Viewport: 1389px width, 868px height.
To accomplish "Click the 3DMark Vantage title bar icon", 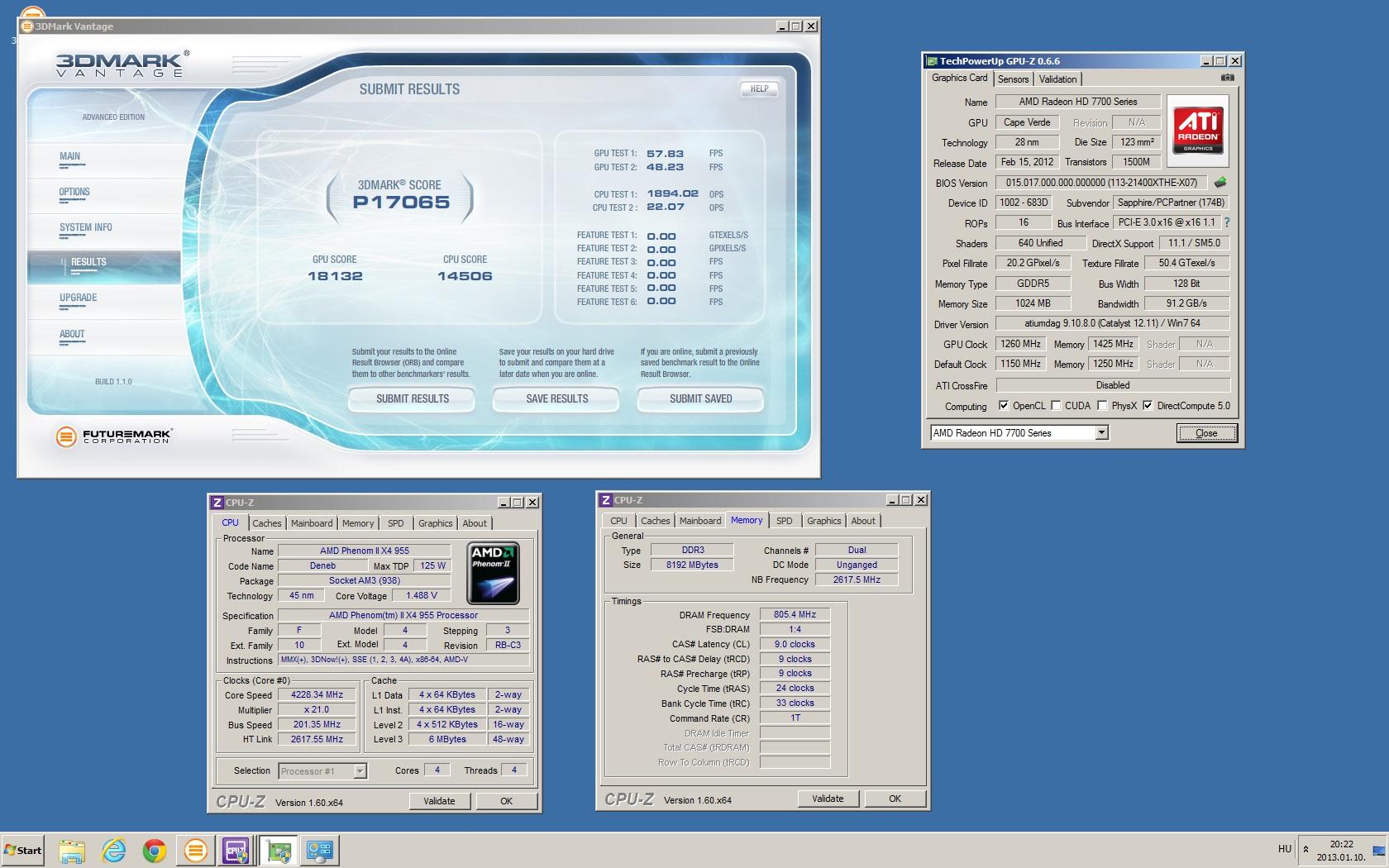I will tap(27, 26).
